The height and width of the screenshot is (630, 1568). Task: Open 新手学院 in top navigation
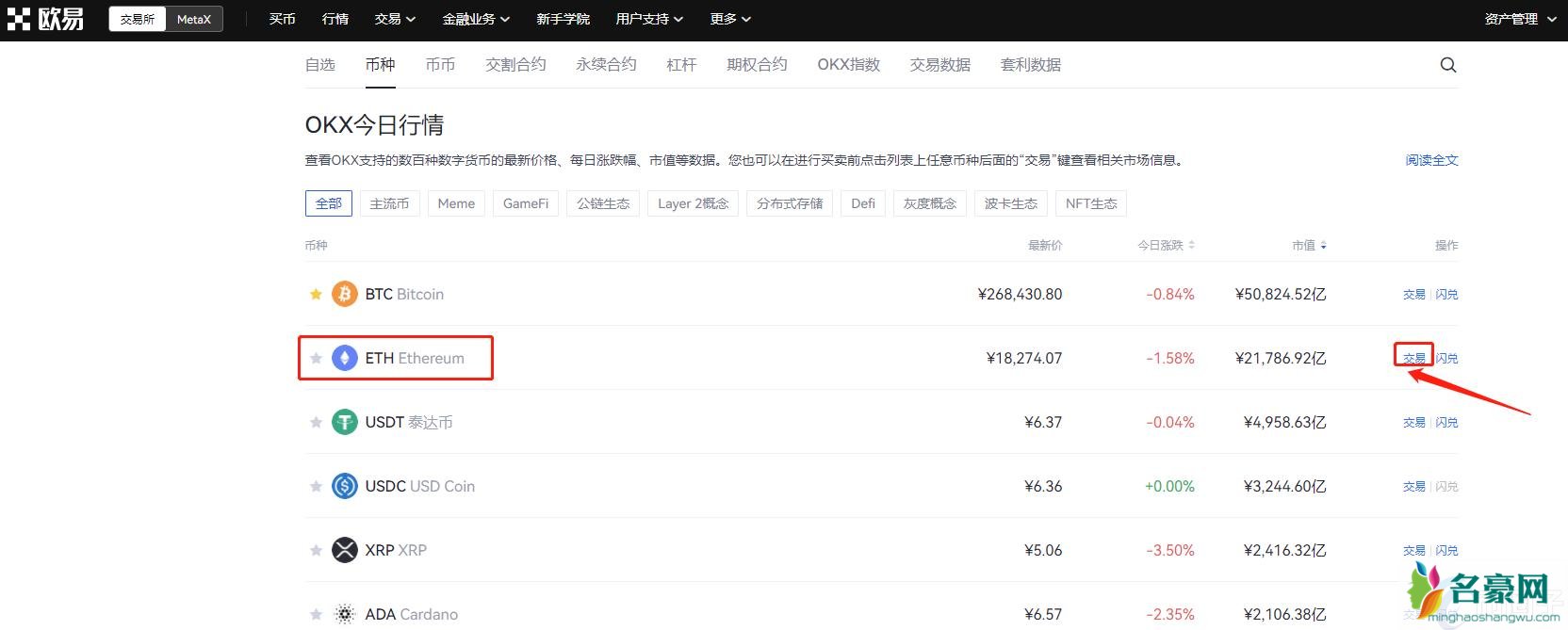[563, 19]
